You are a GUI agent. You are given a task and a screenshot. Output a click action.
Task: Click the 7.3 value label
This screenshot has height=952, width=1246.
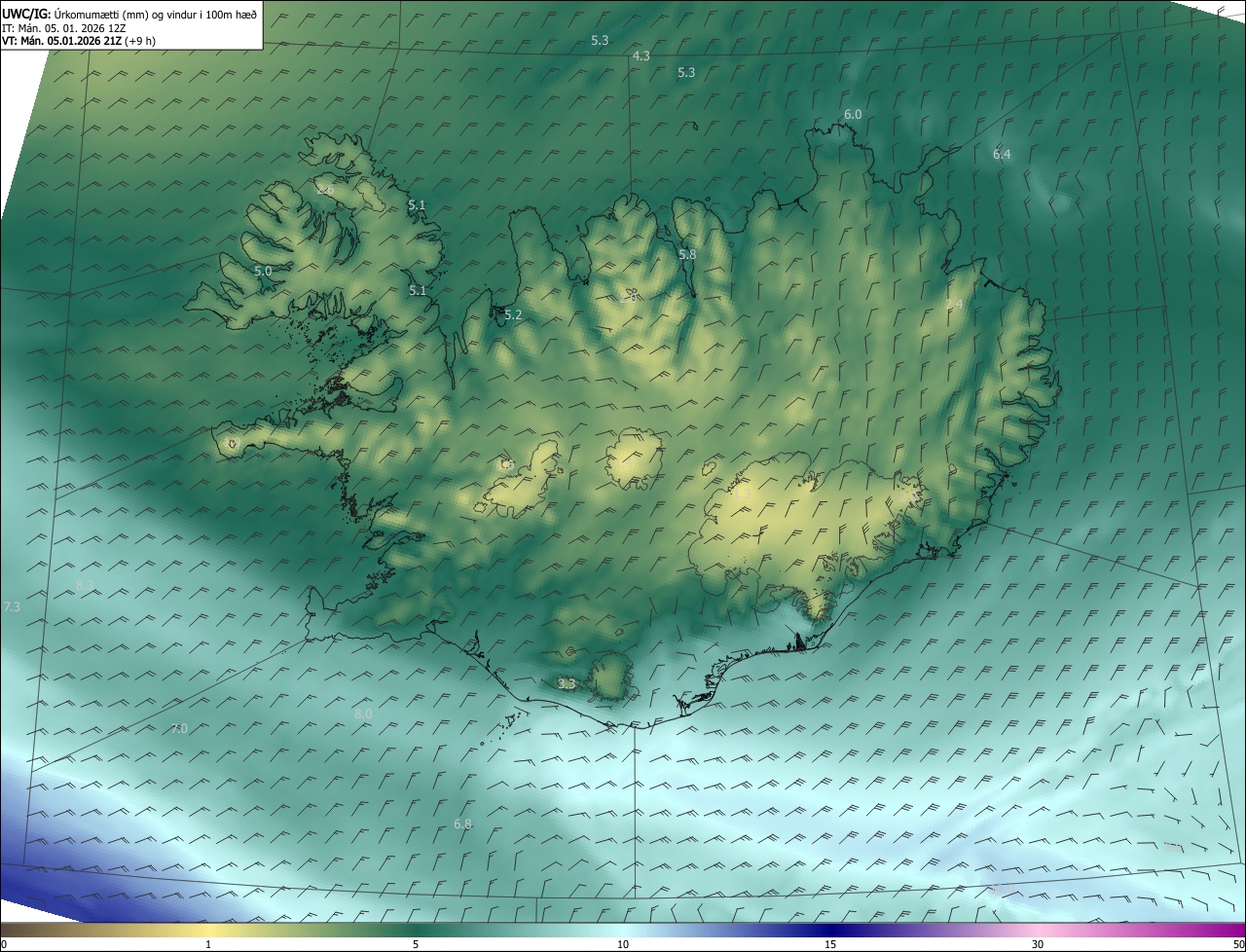click(x=12, y=606)
